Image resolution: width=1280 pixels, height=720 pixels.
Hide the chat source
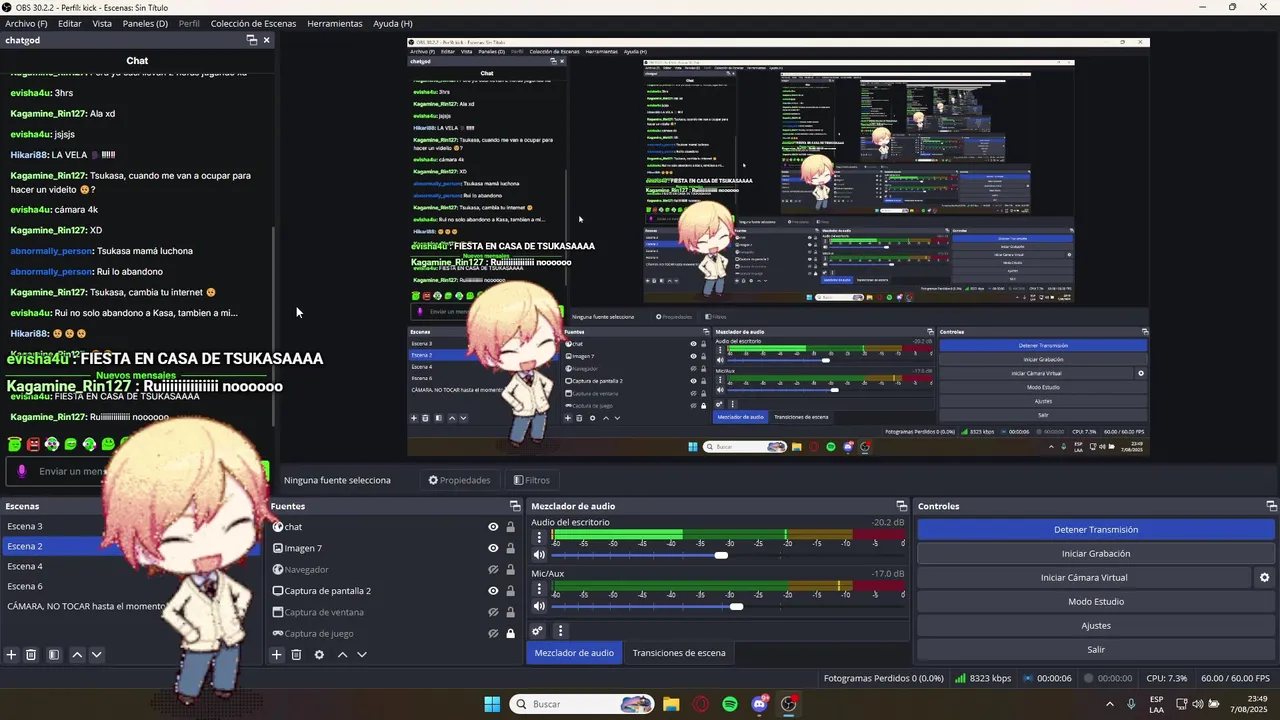pyautogui.click(x=493, y=527)
